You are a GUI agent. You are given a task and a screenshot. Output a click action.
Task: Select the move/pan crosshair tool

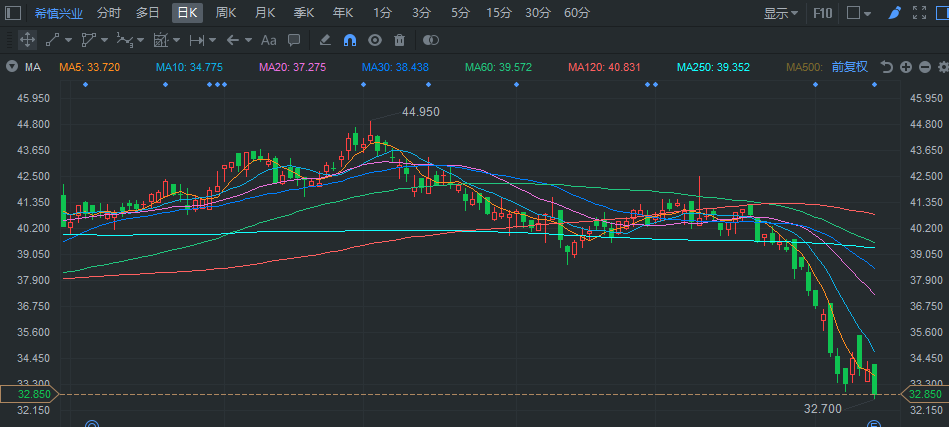pos(27,41)
